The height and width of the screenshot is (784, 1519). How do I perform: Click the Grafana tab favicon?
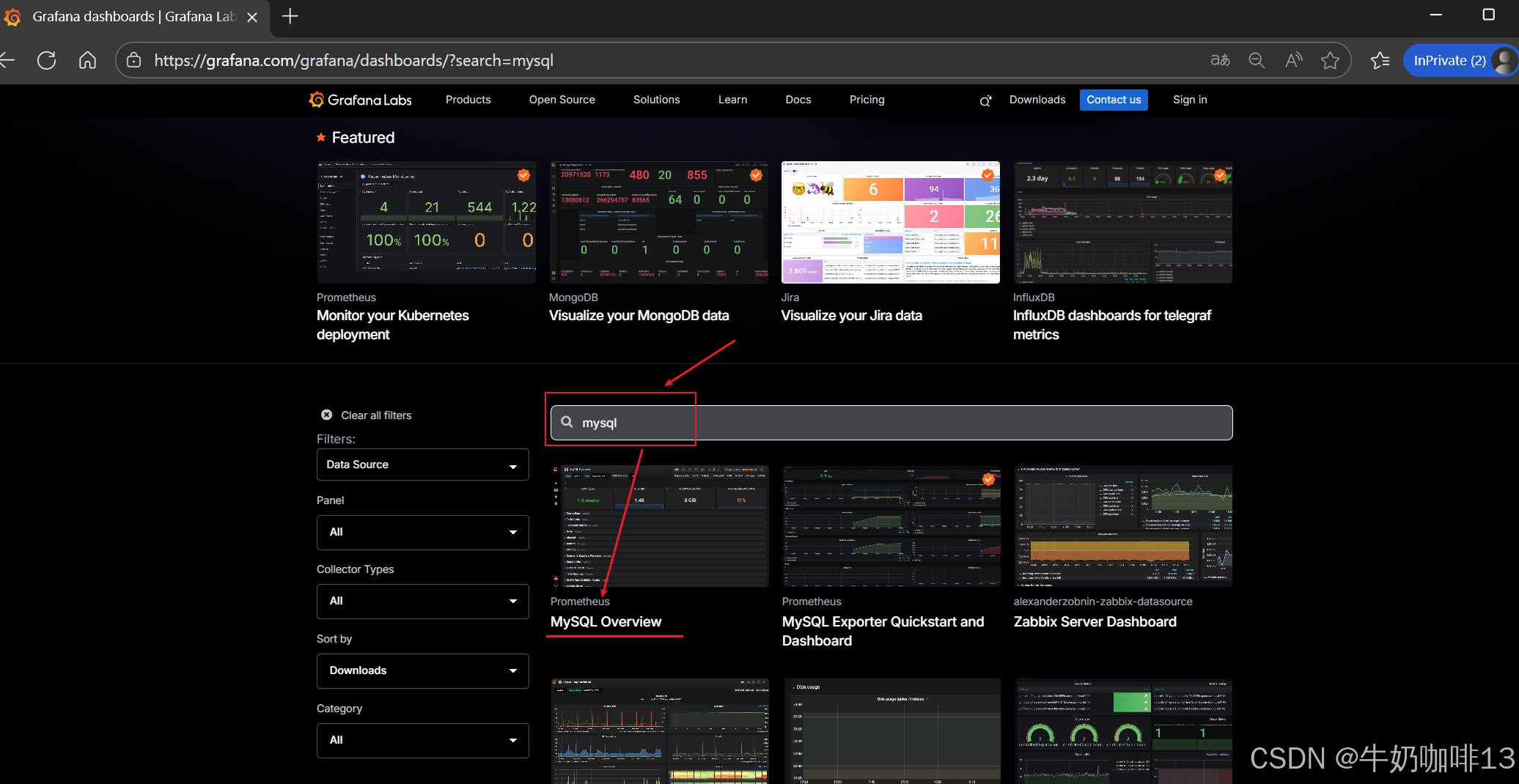12,17
